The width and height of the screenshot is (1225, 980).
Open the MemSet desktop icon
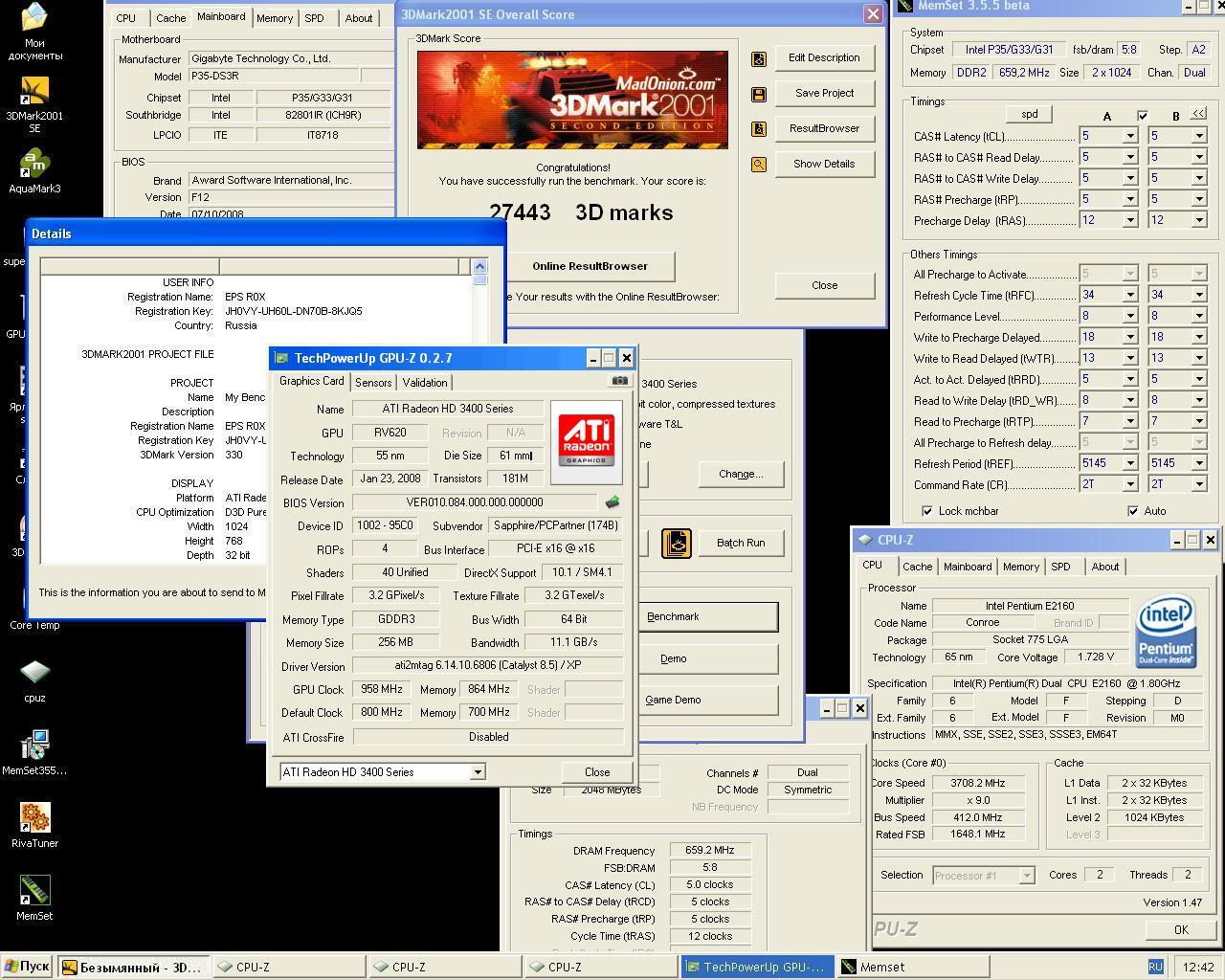(x=34, y=898)
